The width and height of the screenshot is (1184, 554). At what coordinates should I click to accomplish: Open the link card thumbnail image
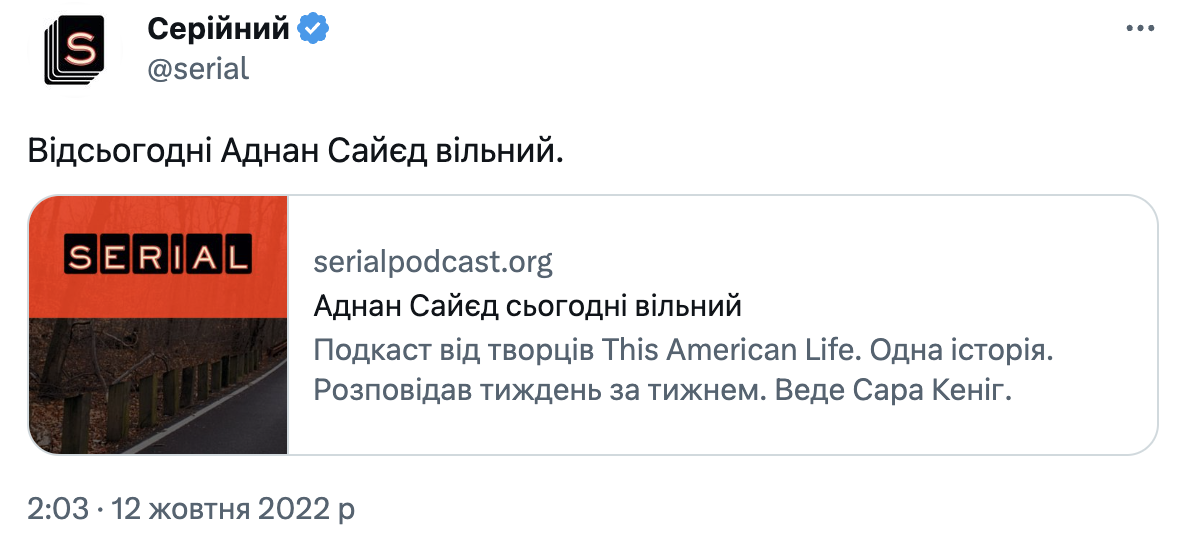click(x=158, y=325)
